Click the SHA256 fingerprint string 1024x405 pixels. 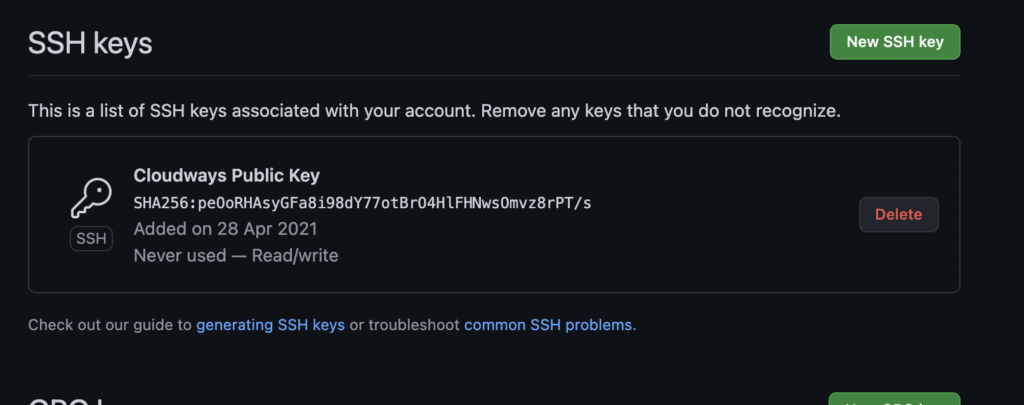(362, 203)
